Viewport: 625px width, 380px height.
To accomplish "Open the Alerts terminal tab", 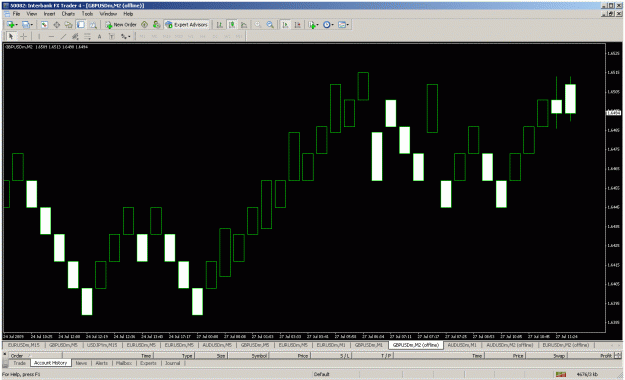I will click(x=102, y=363).
